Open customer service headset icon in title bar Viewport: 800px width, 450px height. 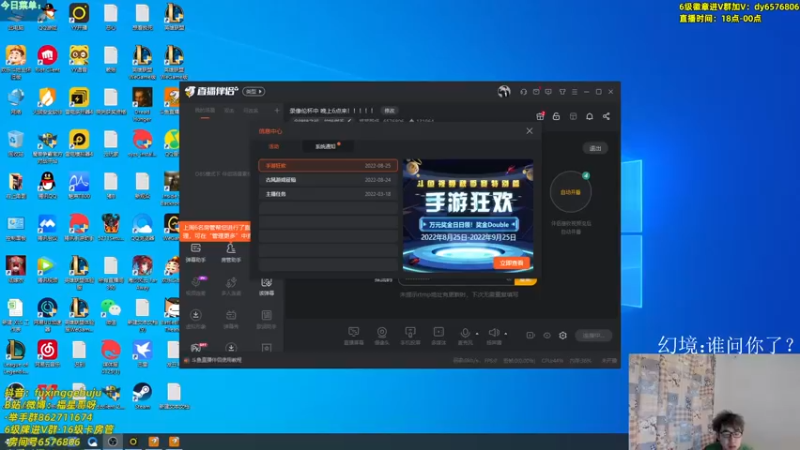pyautogui.click(x=523, y=92)
